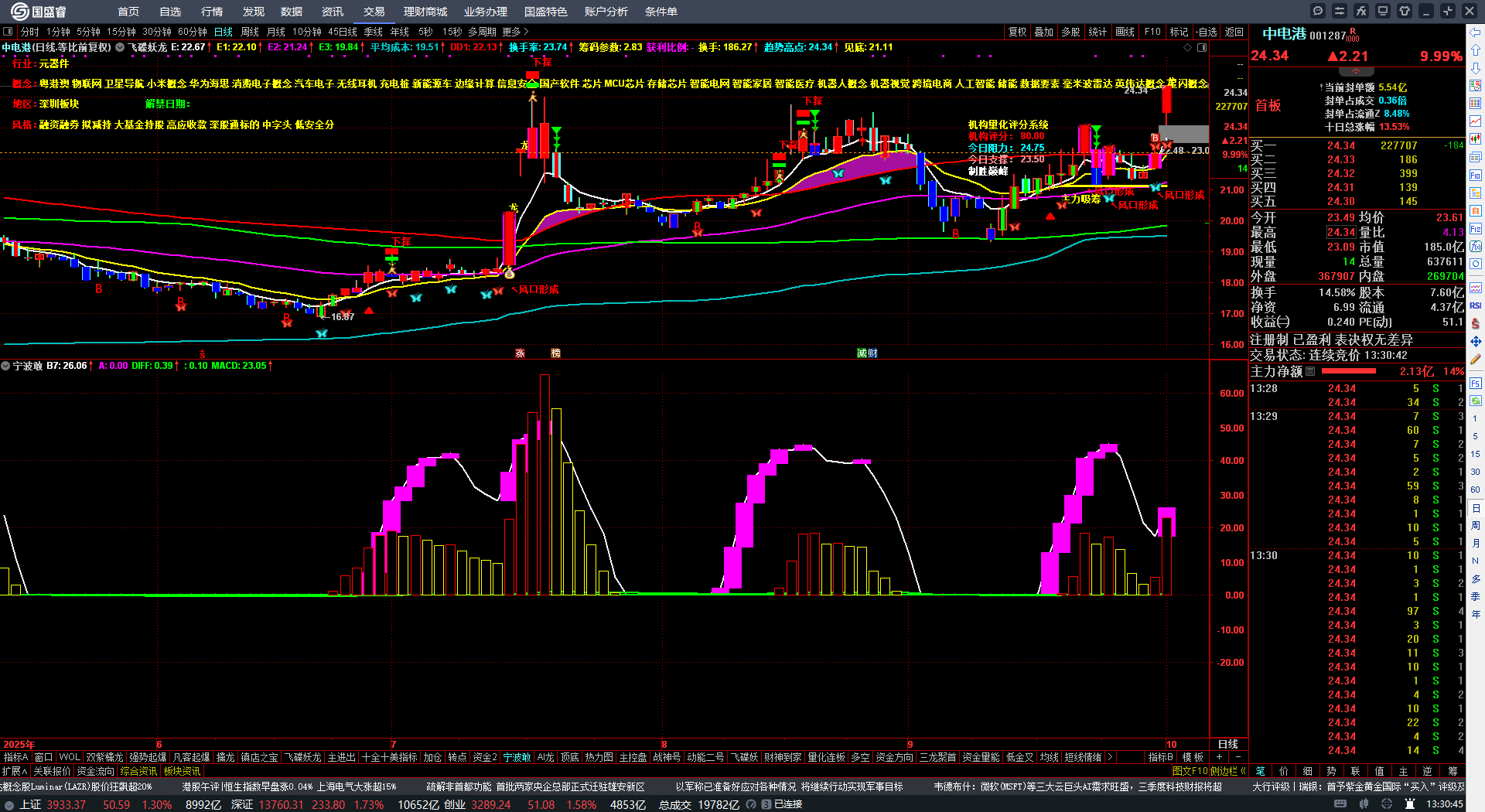Open the 首页 menu

click(x=128, y=12)
